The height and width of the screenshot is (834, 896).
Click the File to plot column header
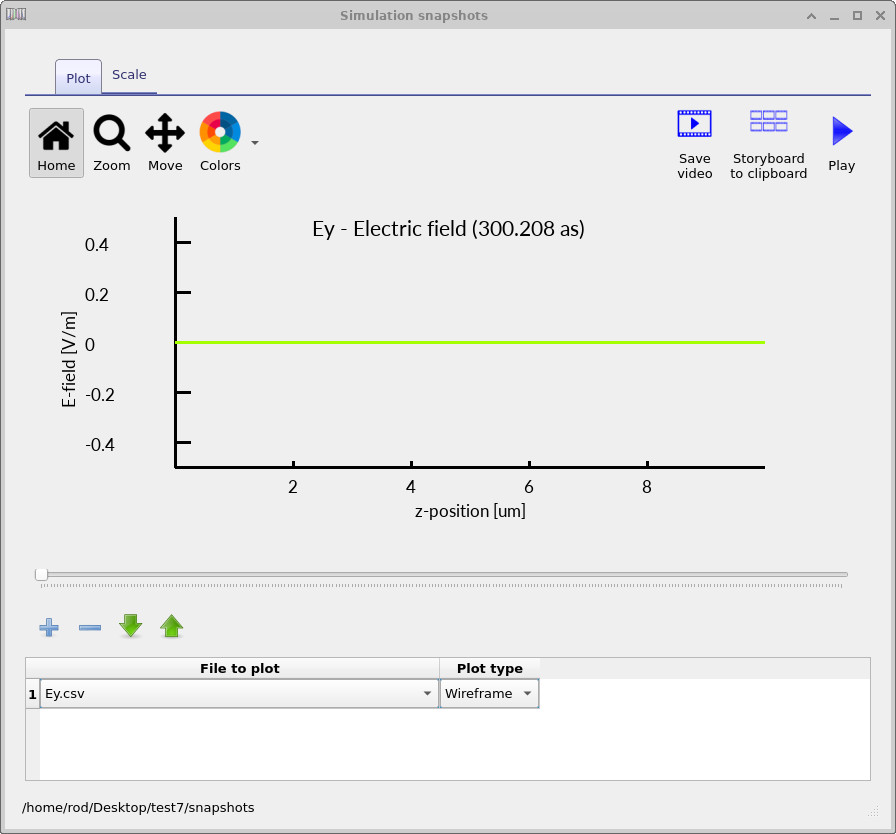click(239, 668)
